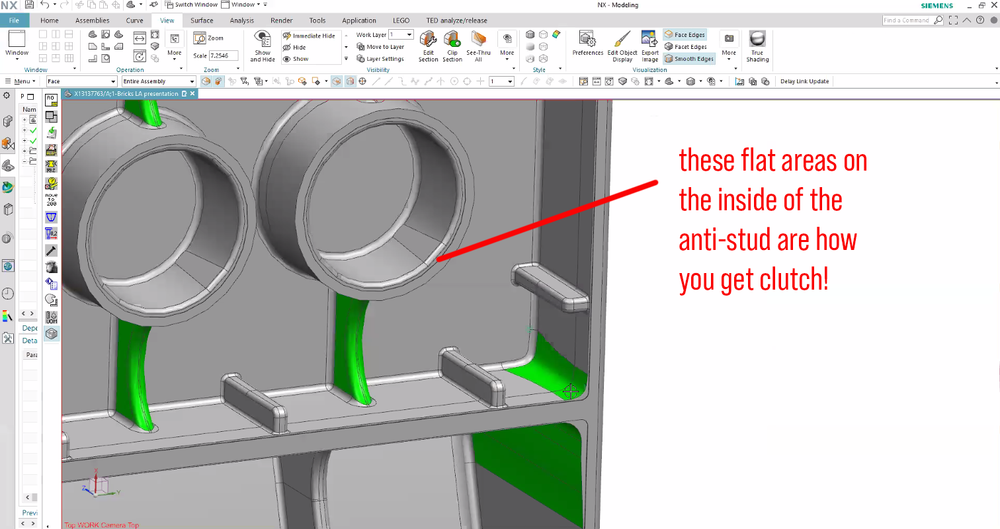Open Assembly Navigator icon in resource bar
The width and height of the screenshot is (1000, 529).
tap(7, 121)
